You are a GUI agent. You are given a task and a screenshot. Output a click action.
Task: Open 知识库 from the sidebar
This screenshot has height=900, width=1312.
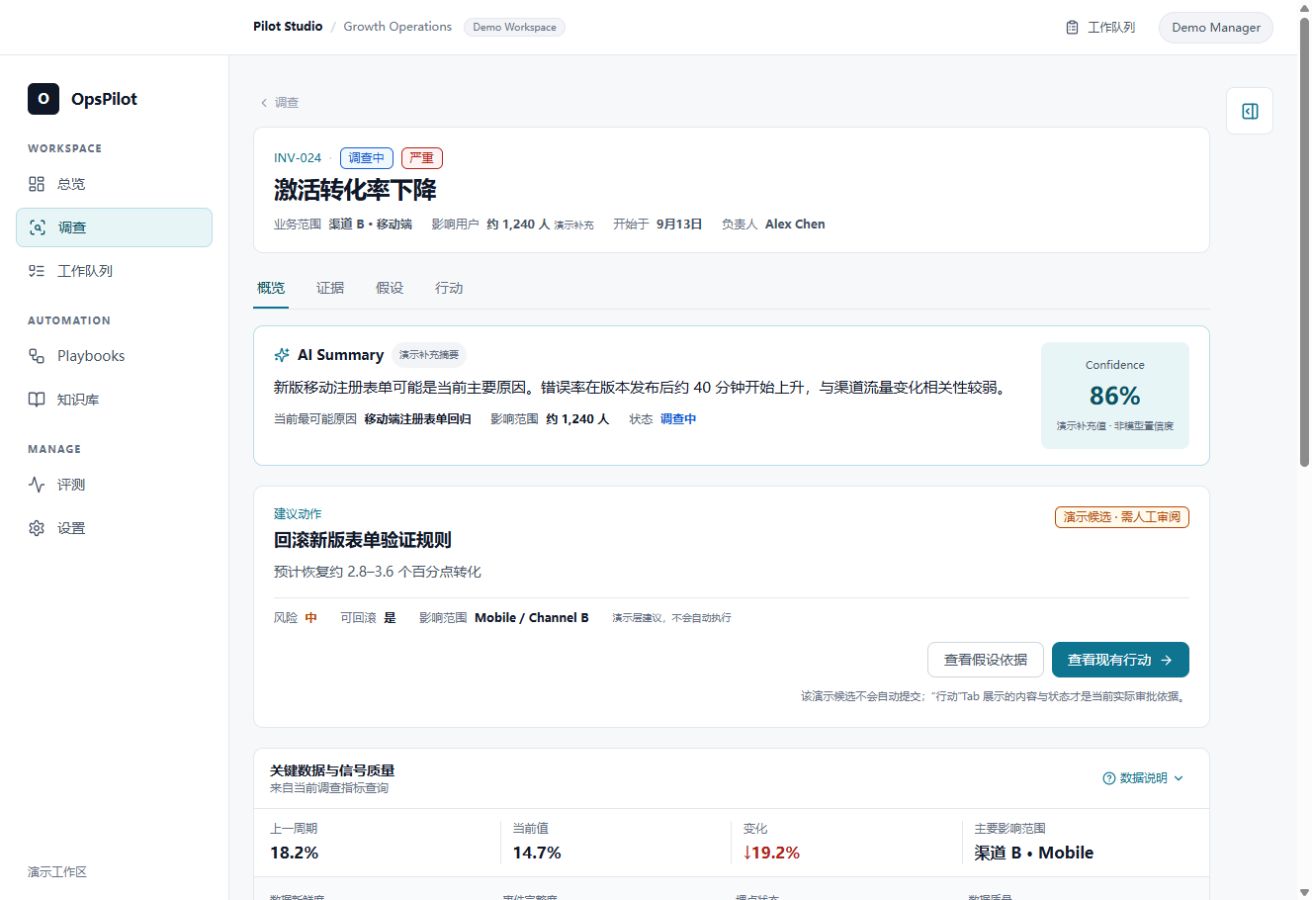click(114, 400)
